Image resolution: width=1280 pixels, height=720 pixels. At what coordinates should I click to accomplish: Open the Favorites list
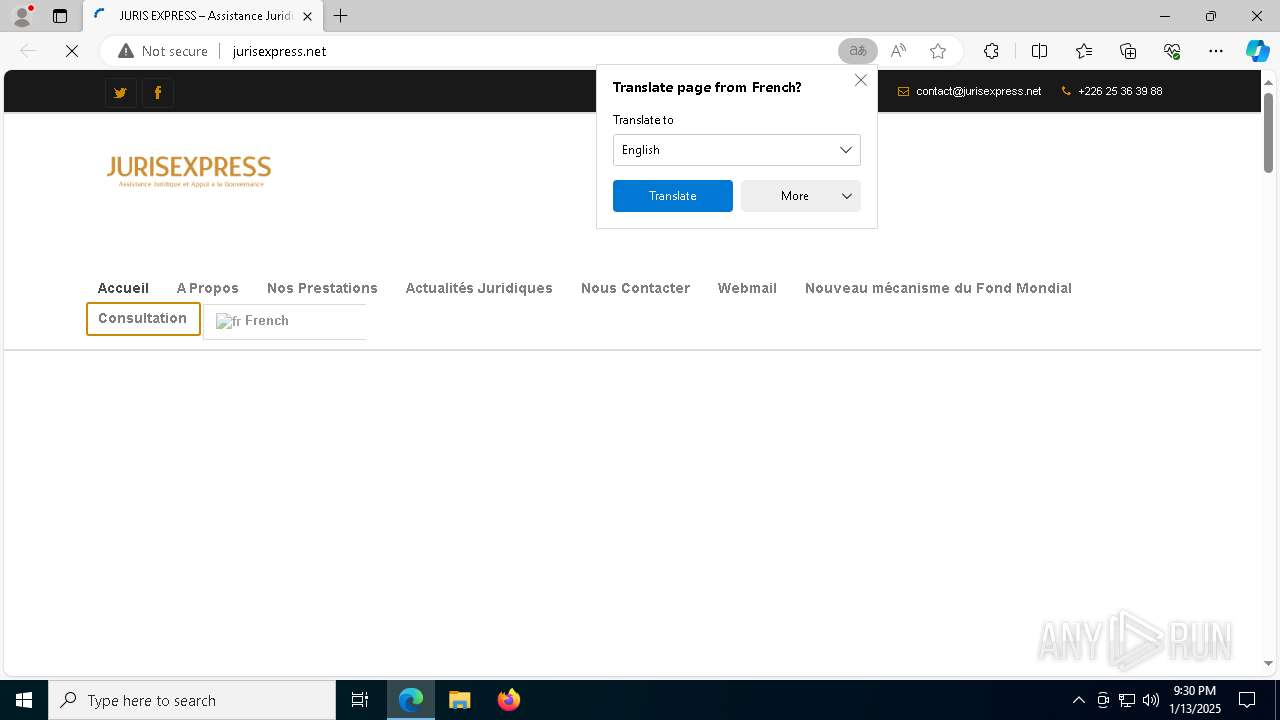pyautogui.click(x=1084, y=51)
